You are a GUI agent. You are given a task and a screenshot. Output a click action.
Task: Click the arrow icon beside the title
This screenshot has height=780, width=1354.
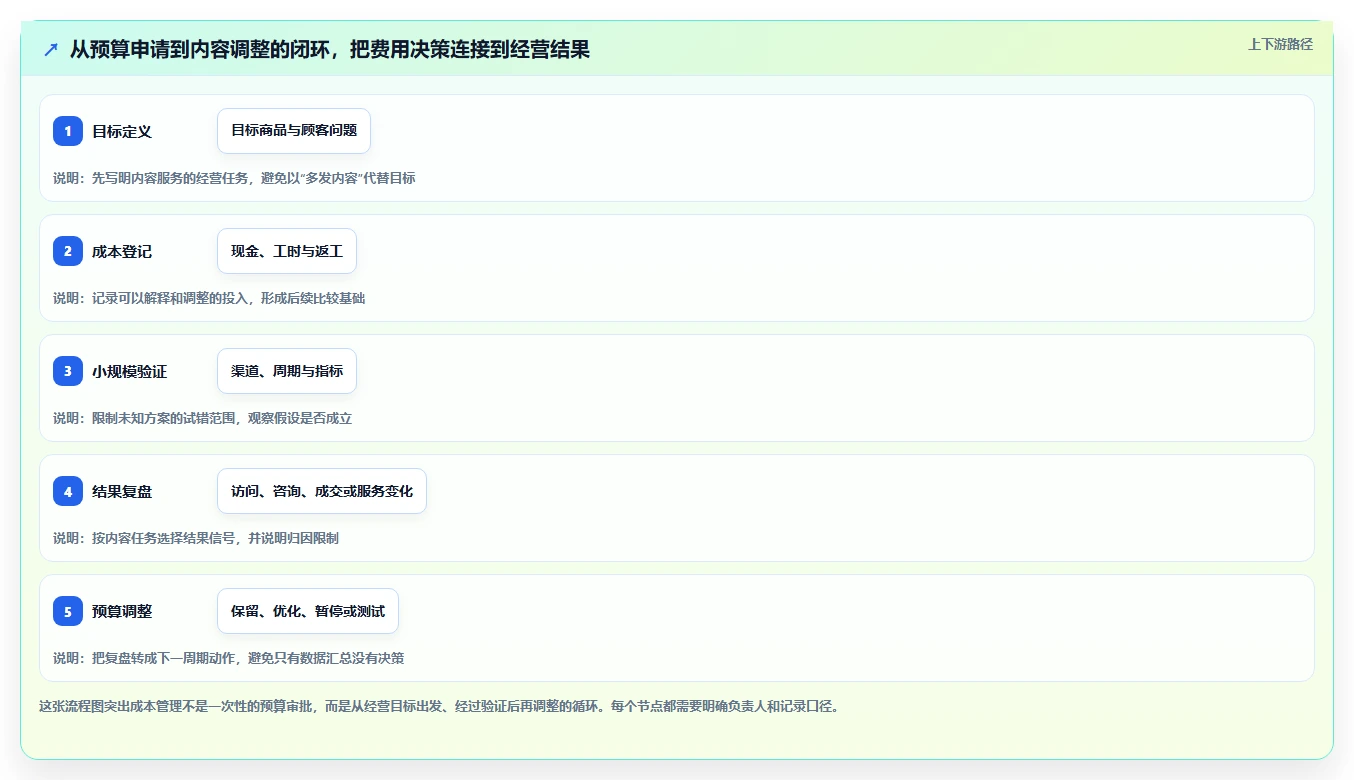[x=51, y=49]
